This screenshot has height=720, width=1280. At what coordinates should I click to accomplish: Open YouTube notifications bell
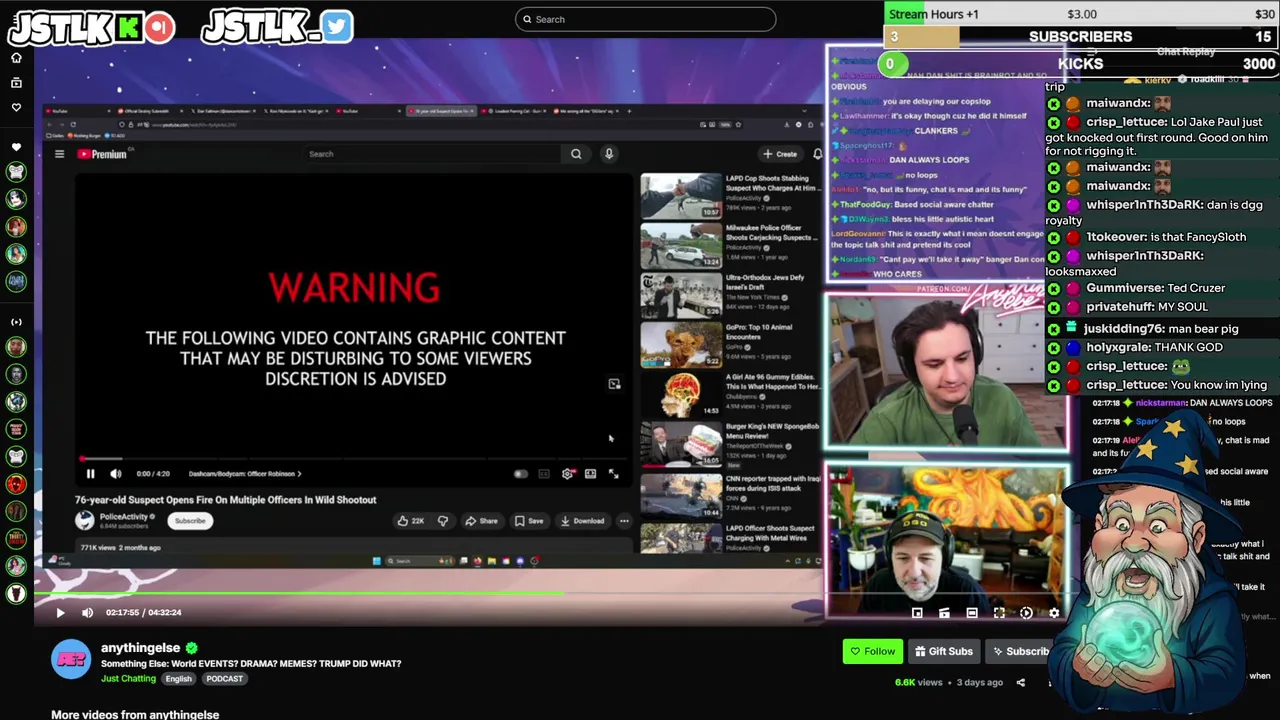(817, 154)
